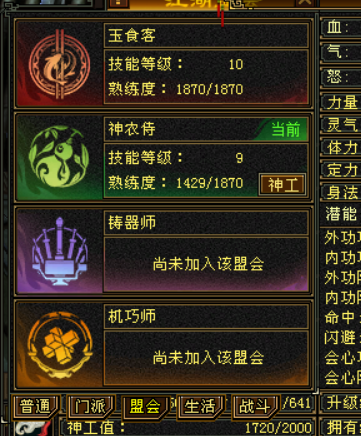
Task: Click the cloud icon beside 神工值
Action: [x=33, y=428]
